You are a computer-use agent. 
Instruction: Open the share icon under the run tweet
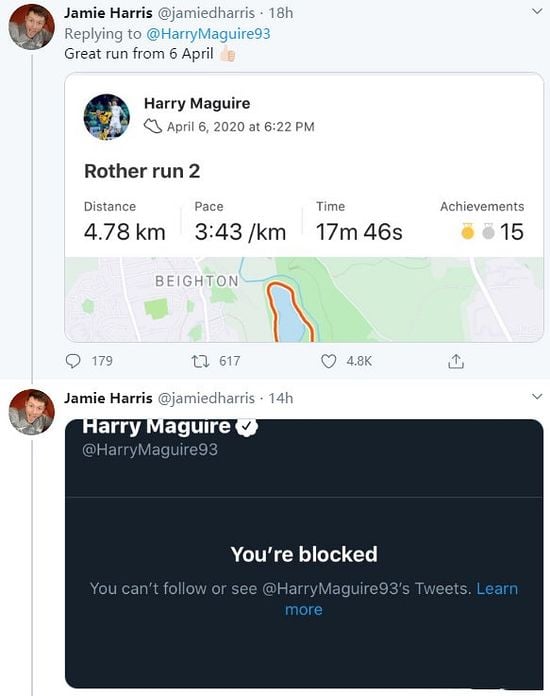456,361
